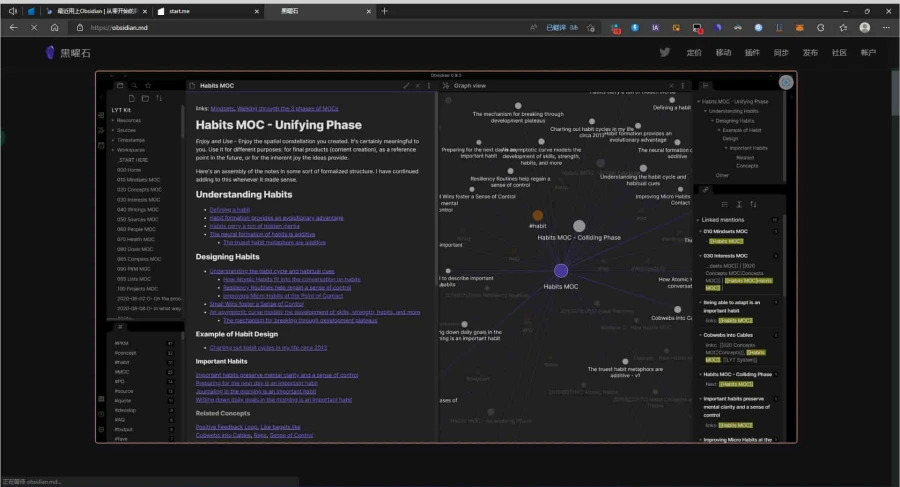Open the 插件 plugins page

coord(752,52)
